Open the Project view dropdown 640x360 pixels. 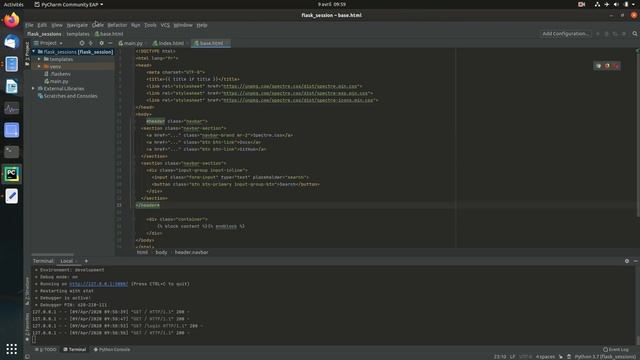click(x=49, y=43)
